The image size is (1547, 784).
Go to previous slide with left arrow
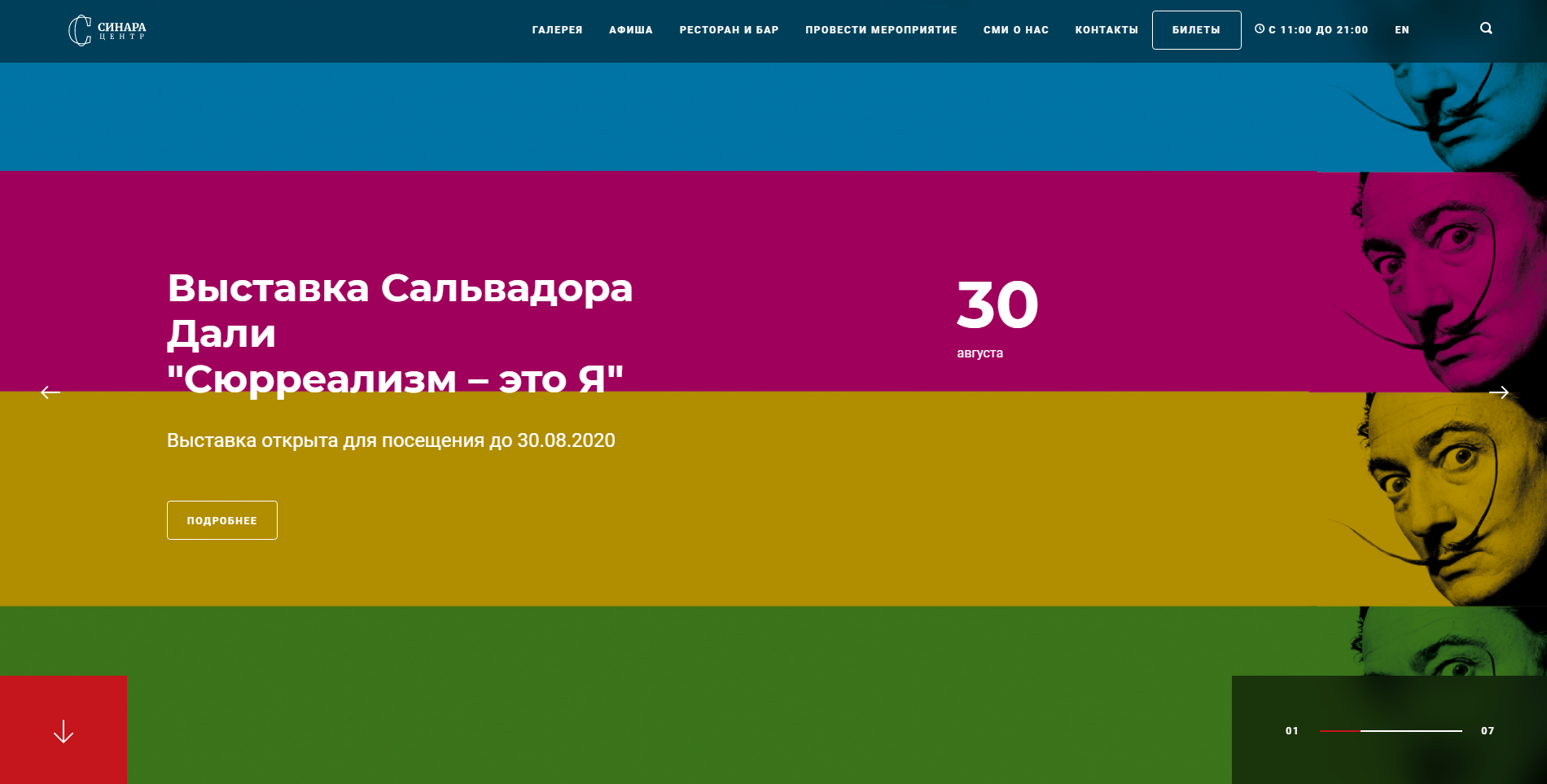(50, 392)
